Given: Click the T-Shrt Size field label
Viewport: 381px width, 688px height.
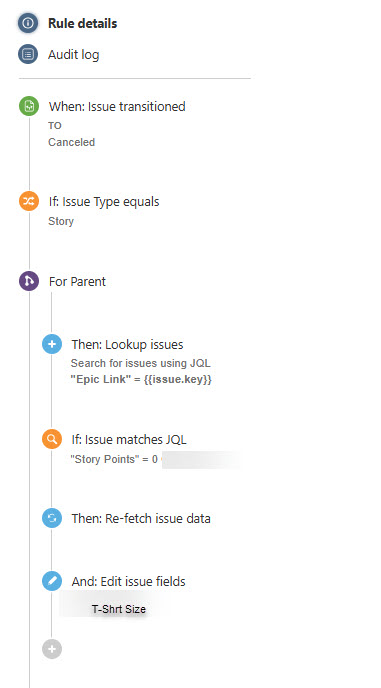Looking at the screenshot, I should 119,609.
